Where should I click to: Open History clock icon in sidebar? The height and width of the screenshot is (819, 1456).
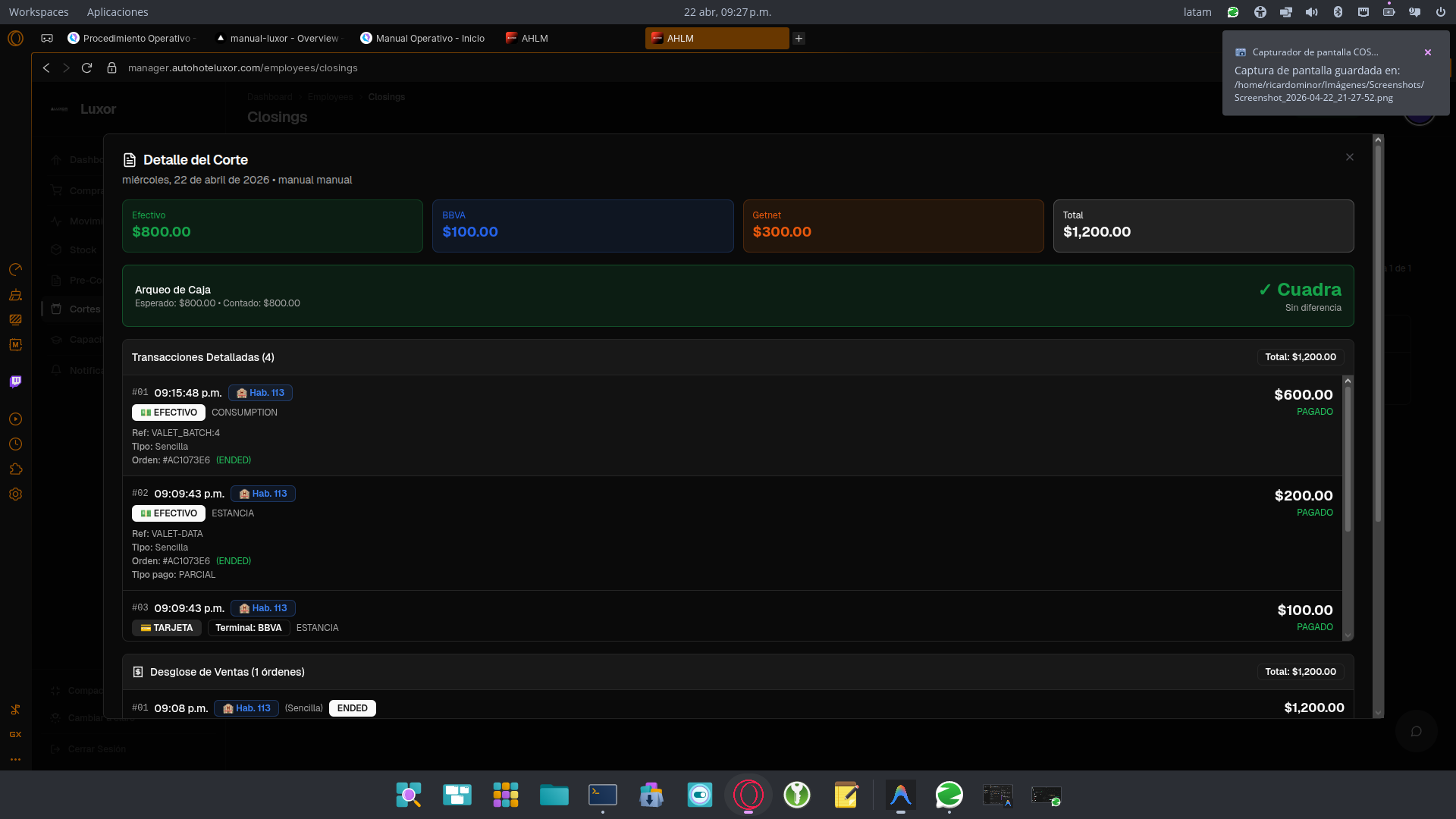tap(15, 444)
